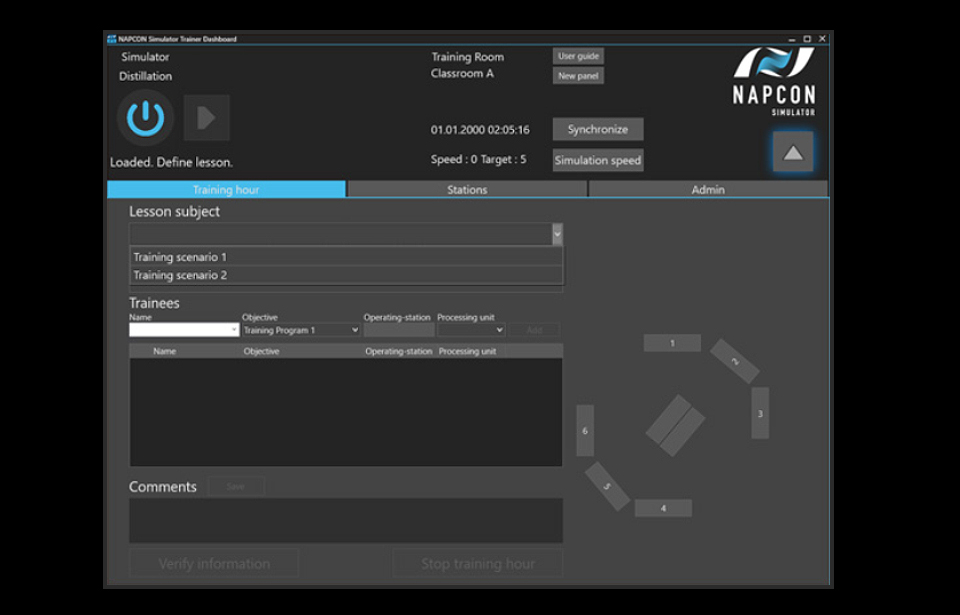The image size is (960, 615).
Task: Select station 1 on the classroom layout
Action: pyautogui.click(x=671, y=343)
